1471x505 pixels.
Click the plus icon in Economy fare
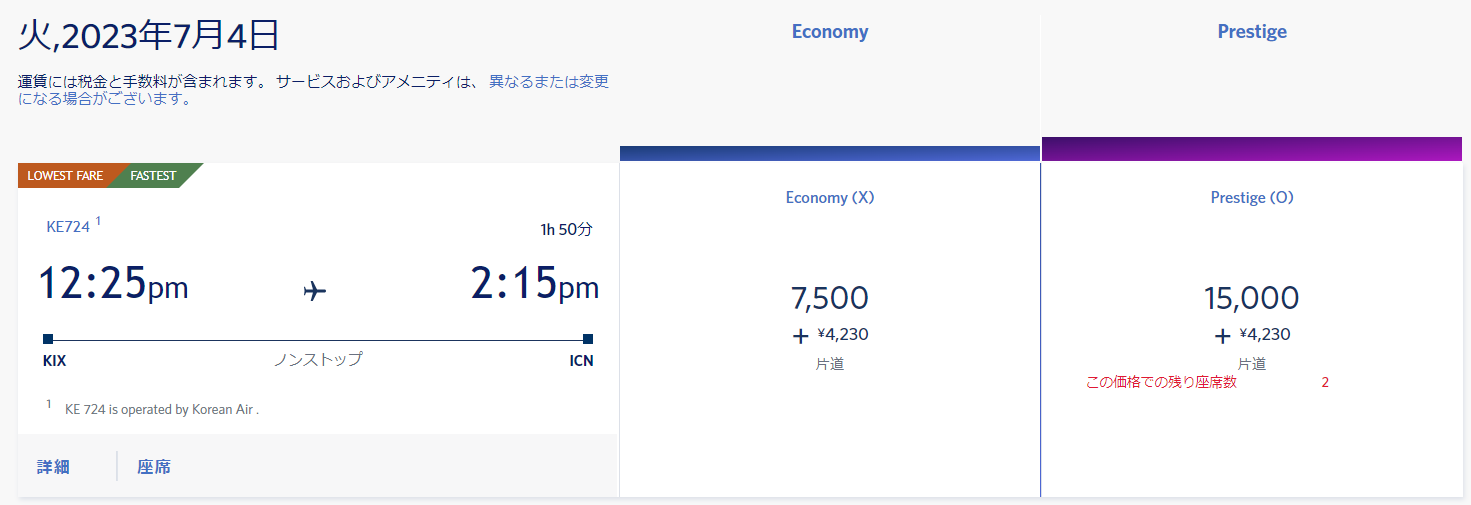click(800, 336)
